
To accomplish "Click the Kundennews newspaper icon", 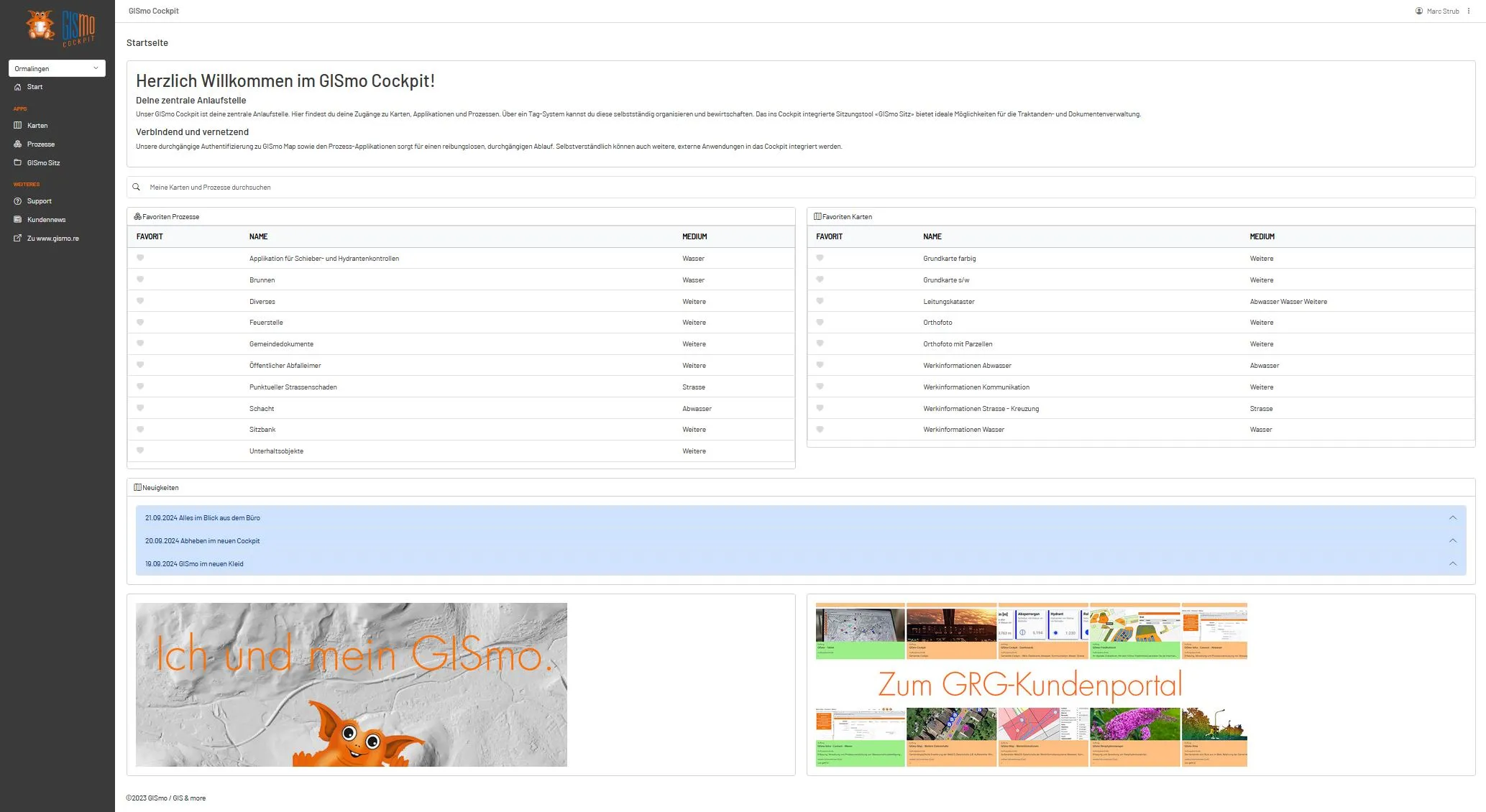I will tap(18, 219).
